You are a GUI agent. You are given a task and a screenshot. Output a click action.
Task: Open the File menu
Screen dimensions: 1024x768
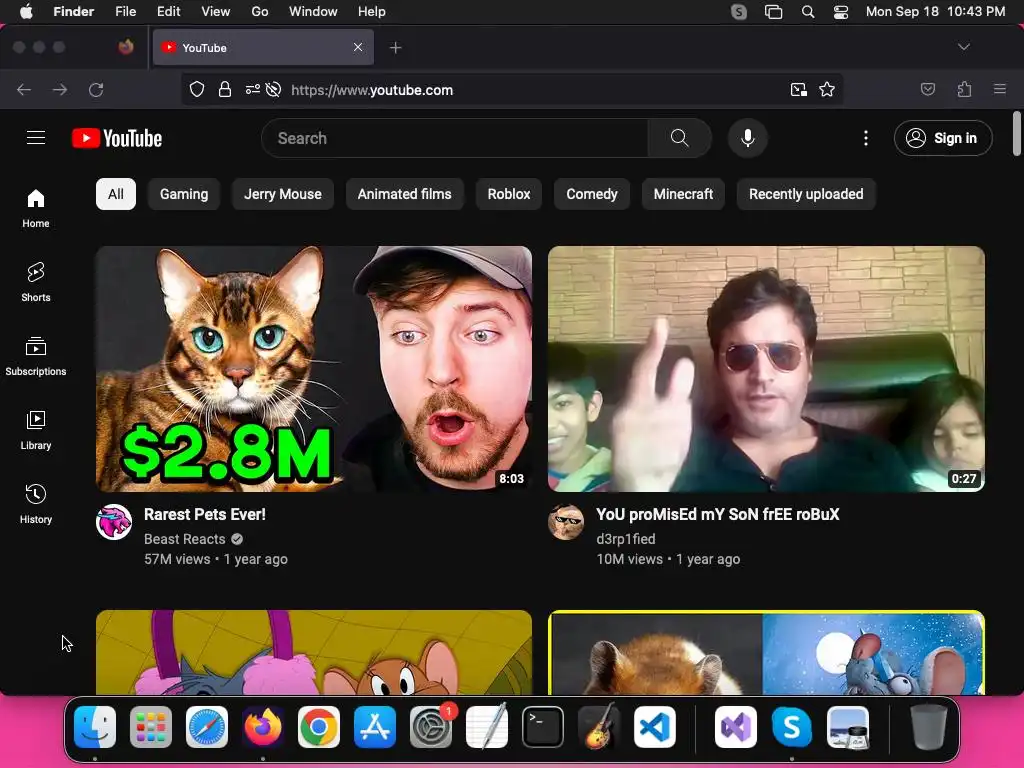point(125,12)
